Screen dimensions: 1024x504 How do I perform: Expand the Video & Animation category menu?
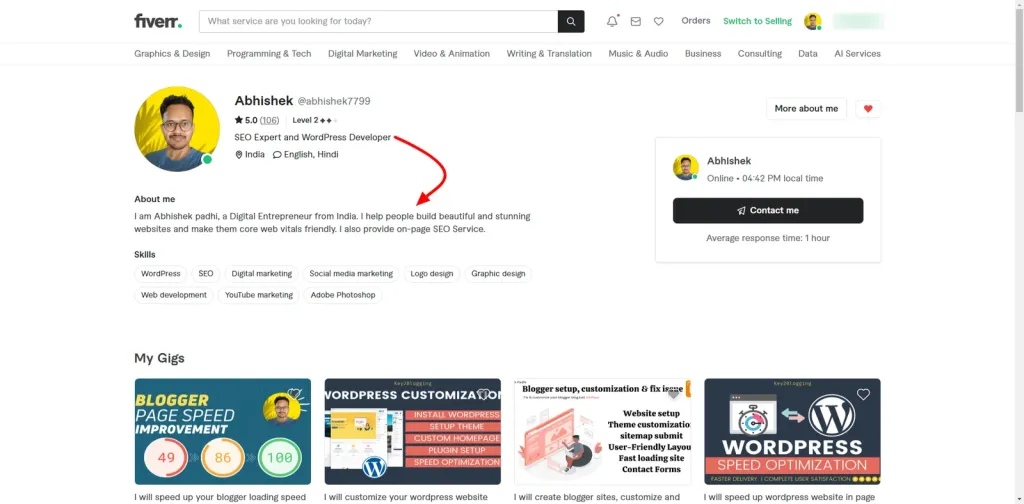pyautogui.click(x=451, y=54)
